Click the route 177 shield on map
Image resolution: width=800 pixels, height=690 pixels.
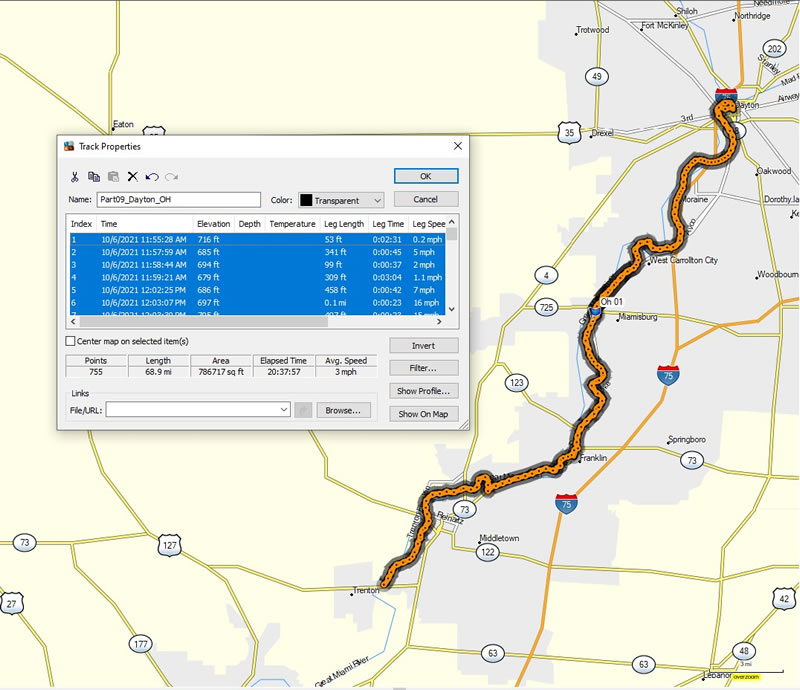pos(140,644)
